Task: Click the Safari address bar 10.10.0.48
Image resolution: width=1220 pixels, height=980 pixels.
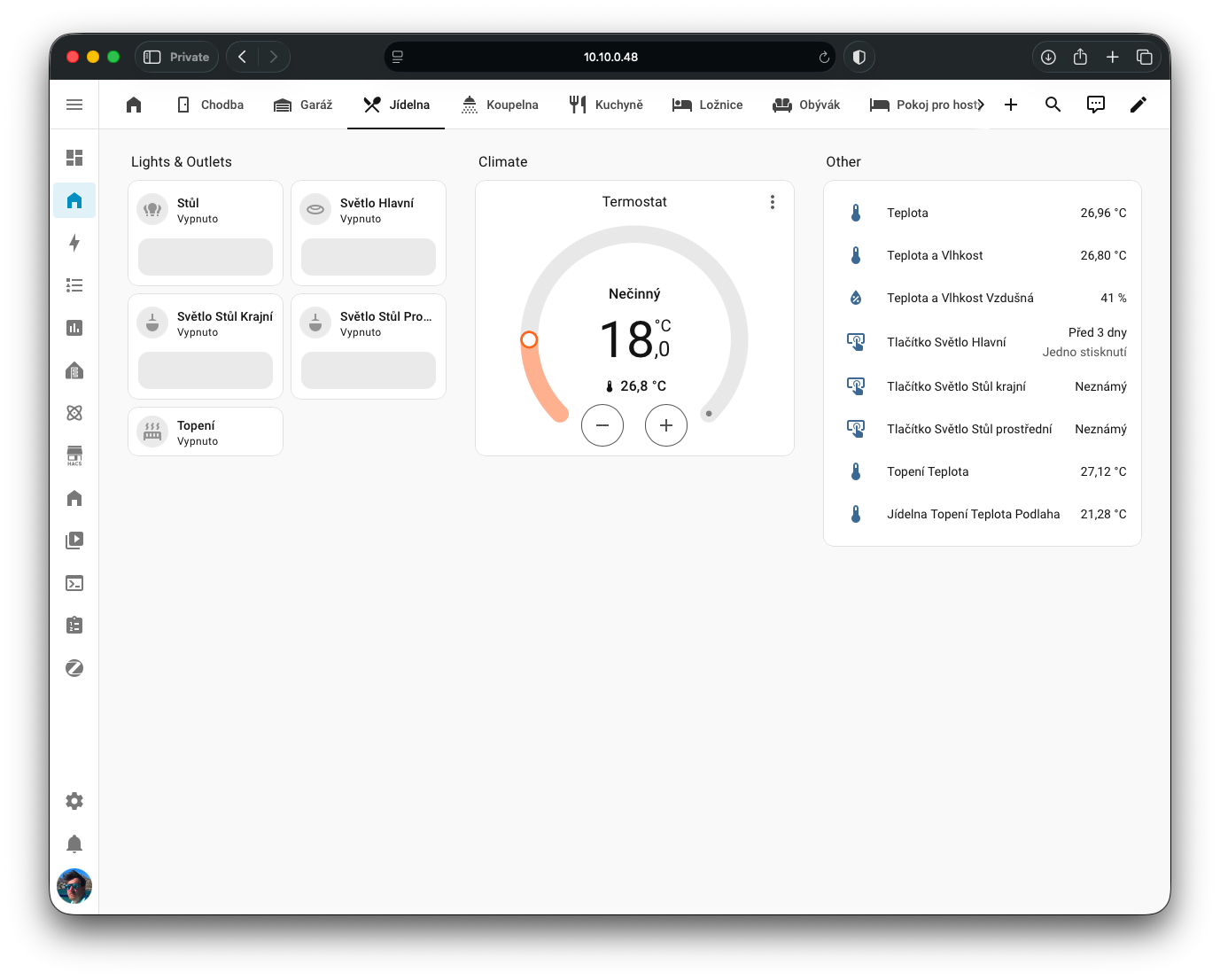Action: tap(610, 57)
